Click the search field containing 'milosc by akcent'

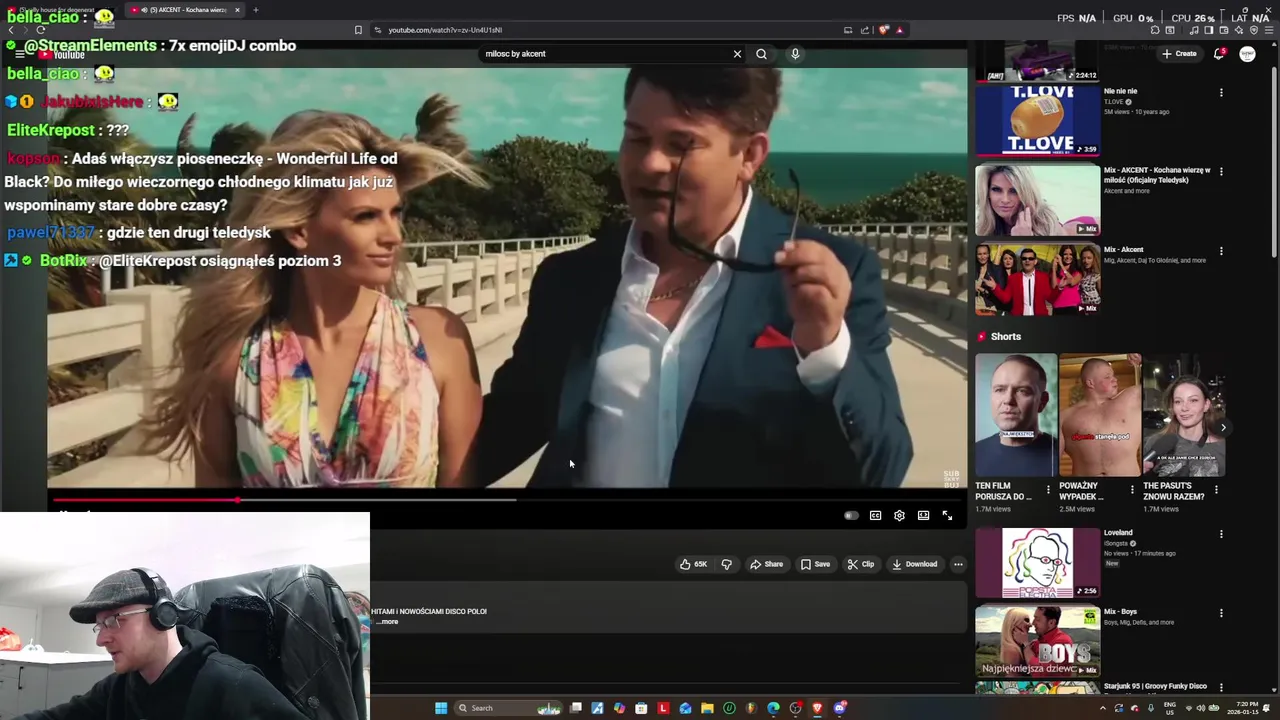605,54
